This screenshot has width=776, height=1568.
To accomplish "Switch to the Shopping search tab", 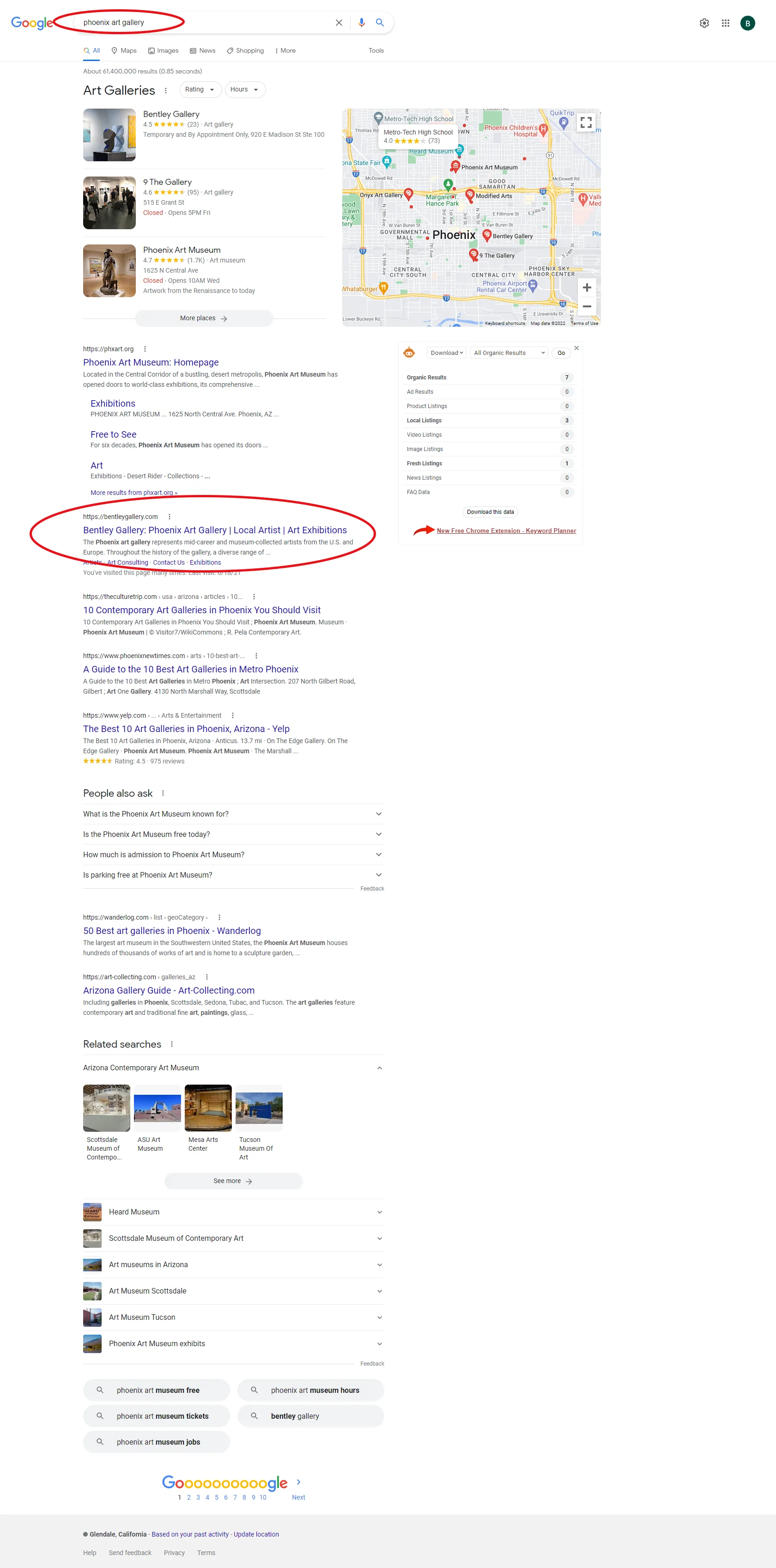I will click(x=245, y=50).
